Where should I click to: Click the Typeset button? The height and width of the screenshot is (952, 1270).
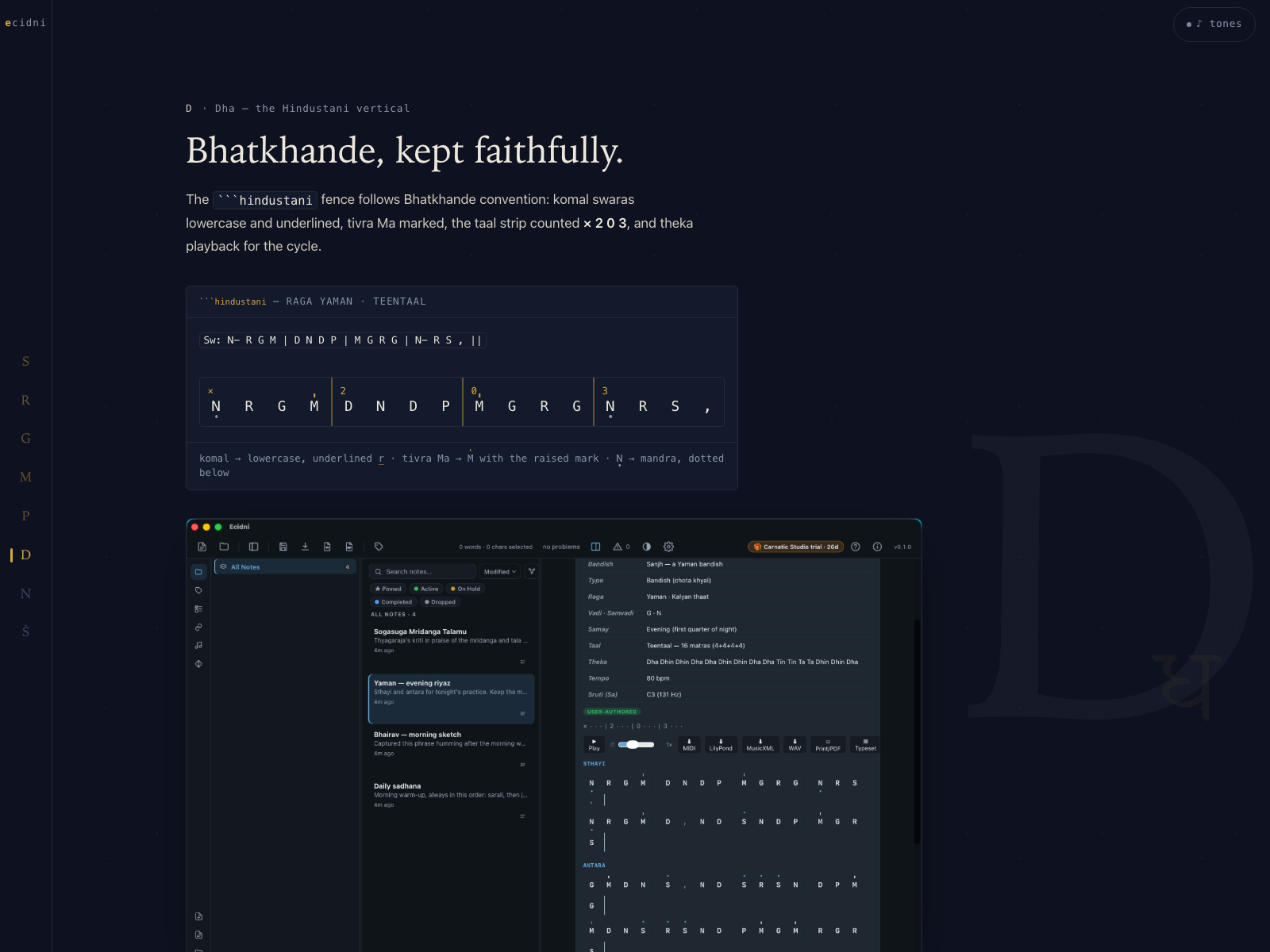[x=865, y=745]
